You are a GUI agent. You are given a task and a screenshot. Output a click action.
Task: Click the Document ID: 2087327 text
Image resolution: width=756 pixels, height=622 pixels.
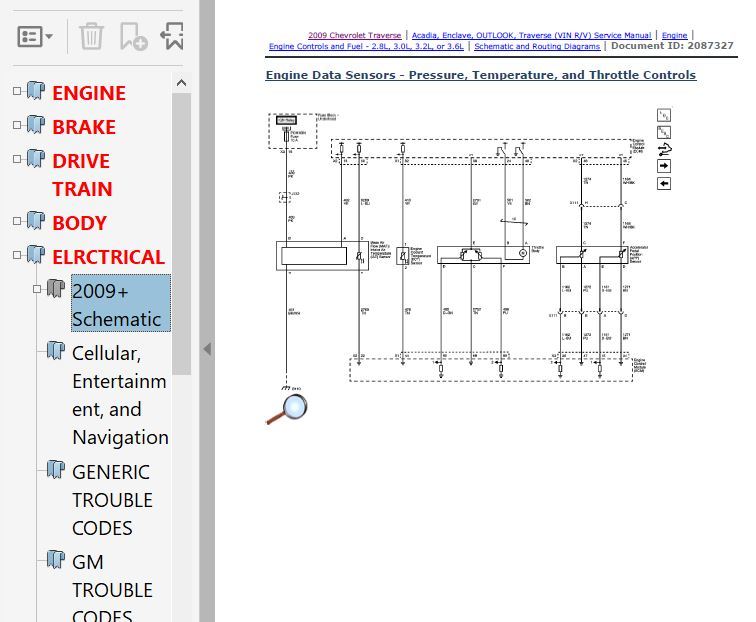pos(672,46)
